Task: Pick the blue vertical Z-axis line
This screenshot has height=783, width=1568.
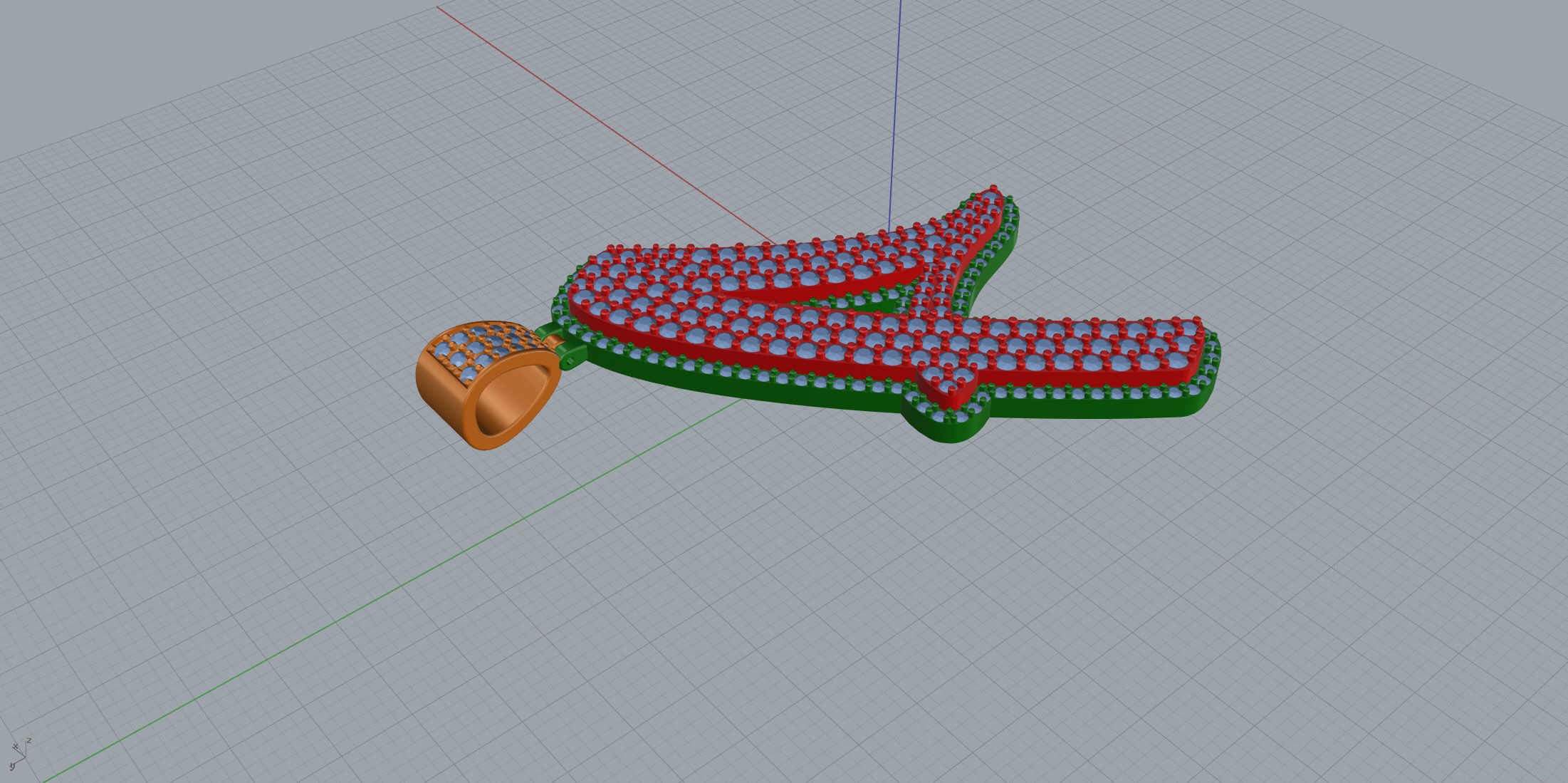Action: coord(895,115)
